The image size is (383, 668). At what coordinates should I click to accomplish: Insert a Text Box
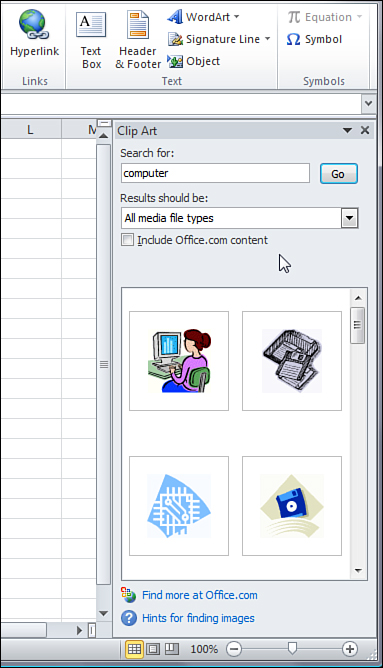tap(91, 40)
